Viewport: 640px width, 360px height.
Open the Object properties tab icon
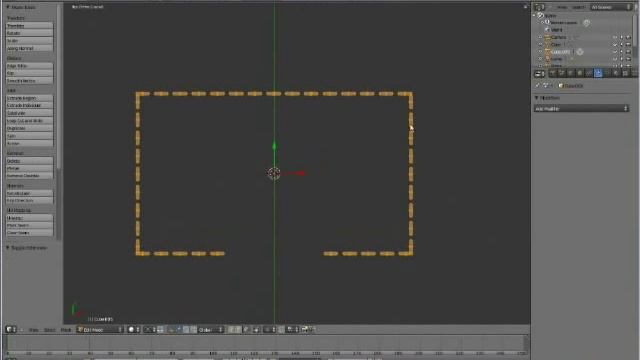pyautogui.click(x=579, y=73)
